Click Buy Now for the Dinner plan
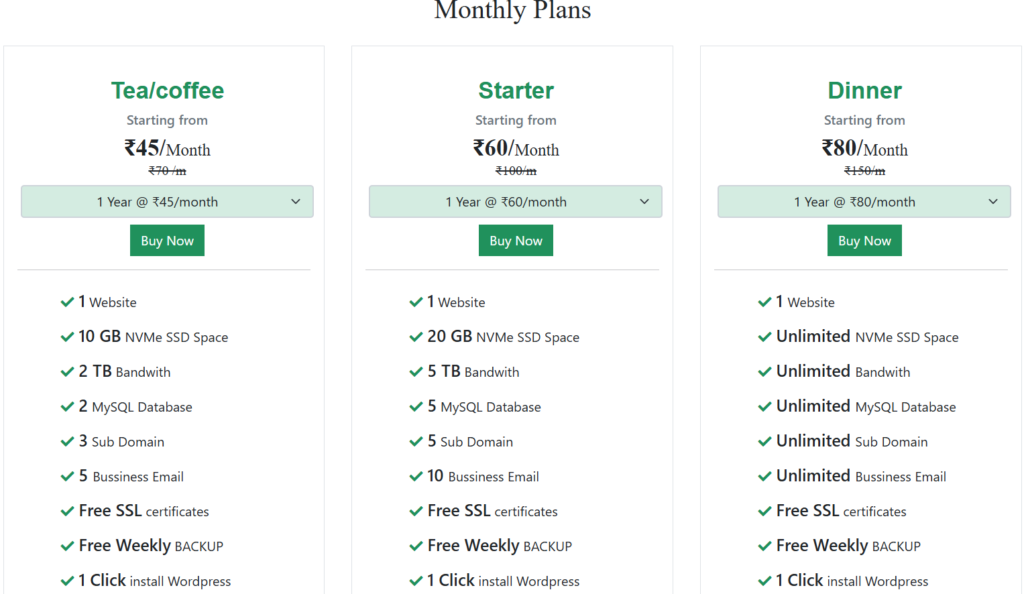The width and height of the screenshot is (1024, 594). pos(863,240)
